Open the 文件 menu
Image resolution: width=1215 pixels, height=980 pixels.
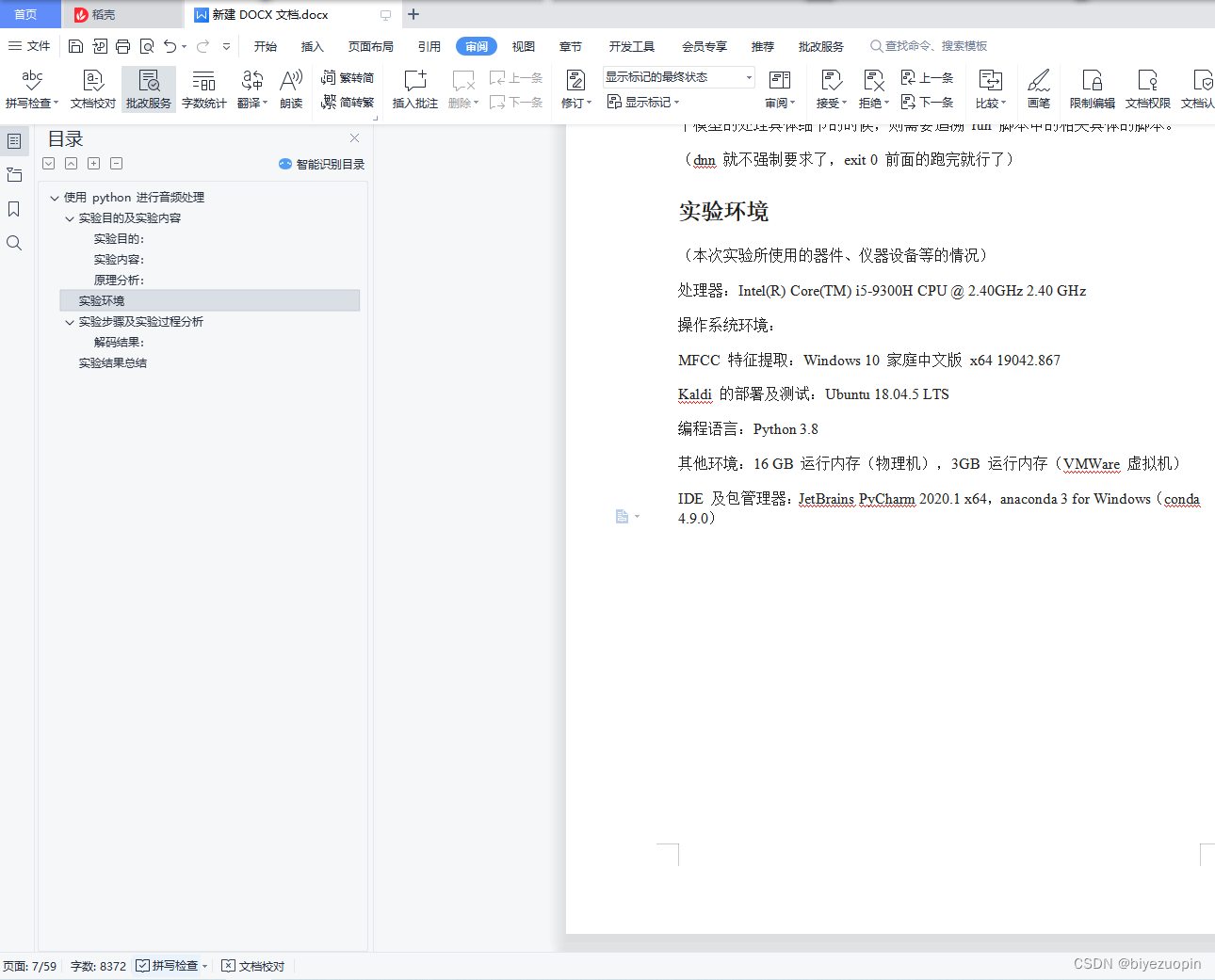click(x=29, y=46)
